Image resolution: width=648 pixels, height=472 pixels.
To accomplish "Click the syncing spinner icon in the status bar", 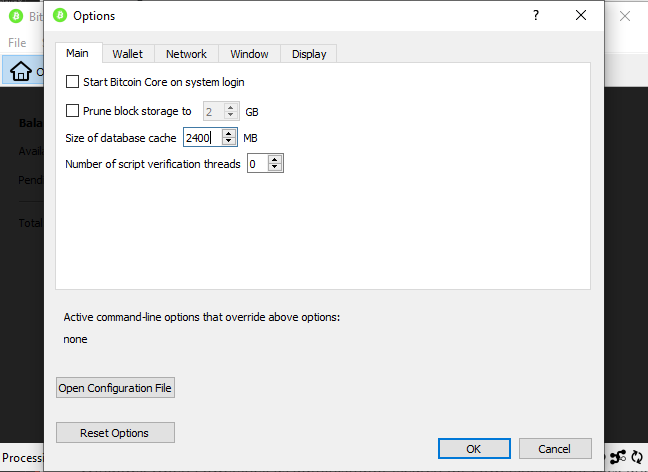I will click(x=637, y=457).
